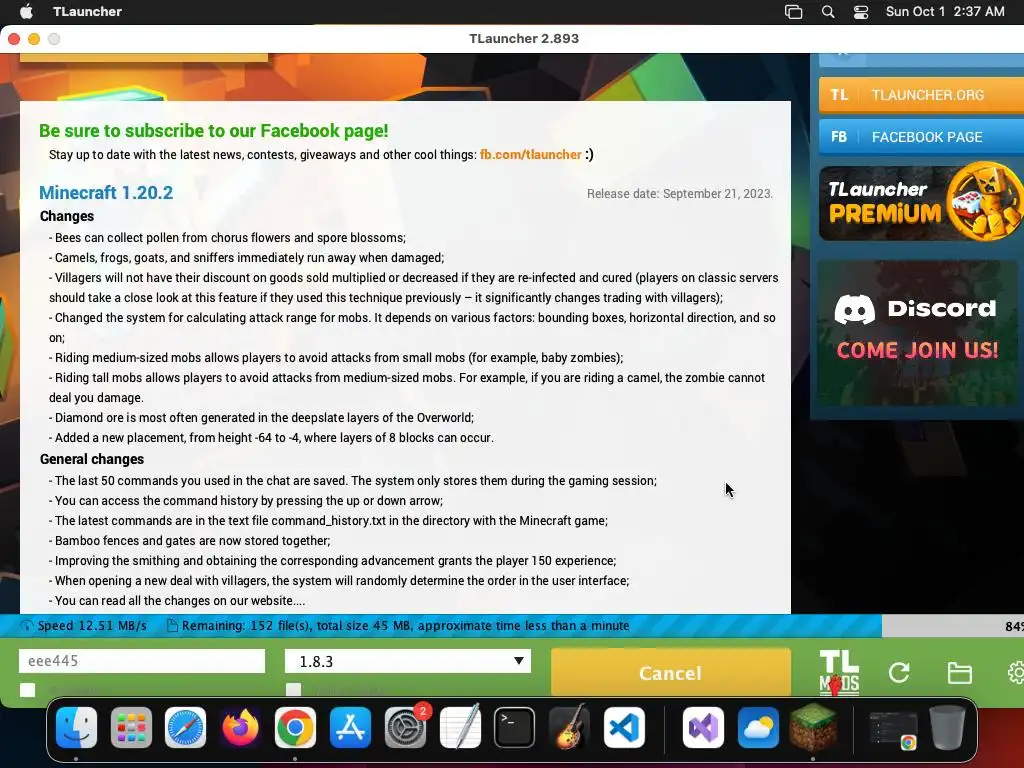Click the date and time in menu bar
The image size is (1024, 768).
[x=945, y=11]
